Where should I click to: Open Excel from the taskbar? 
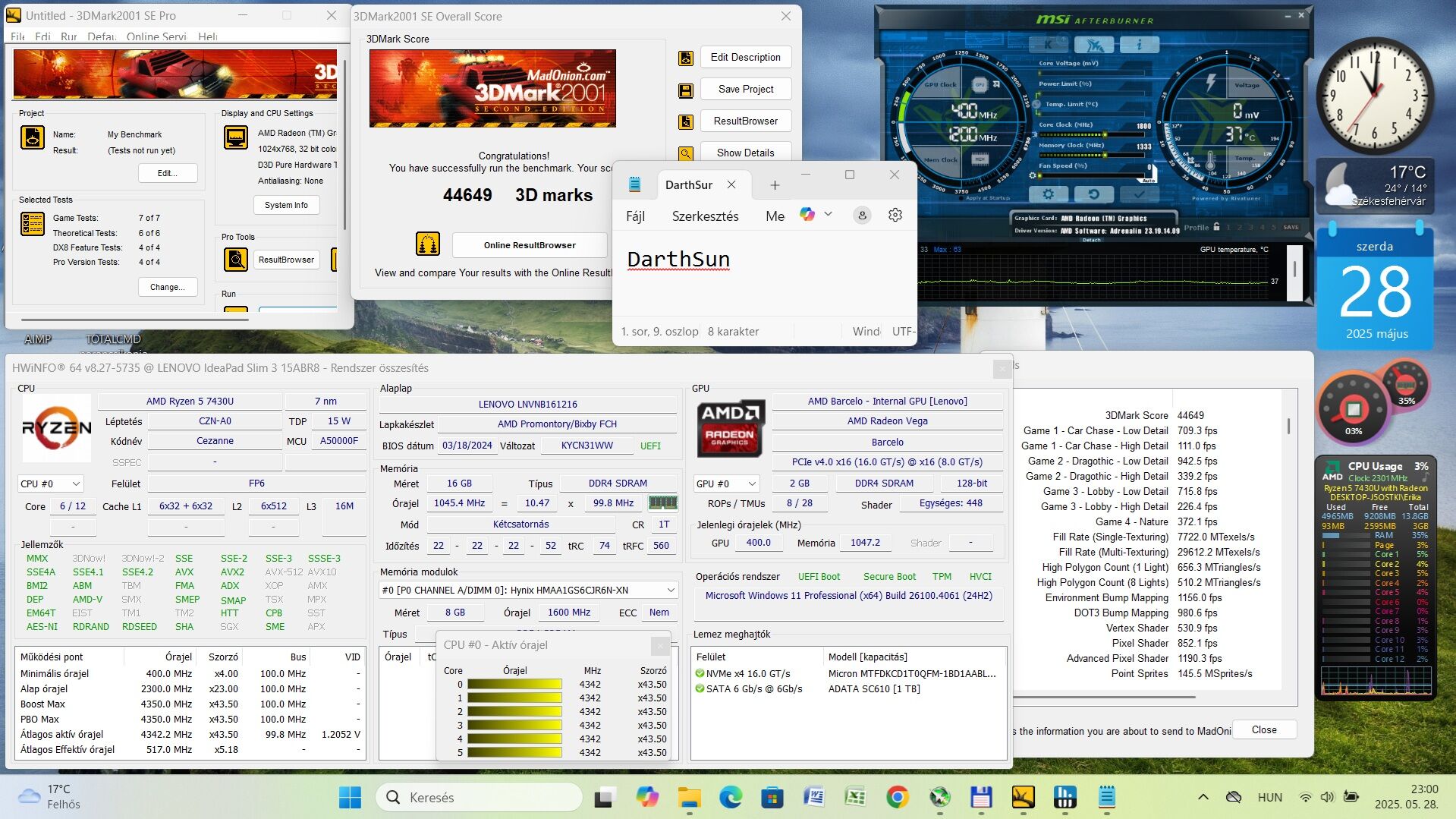(x=855, y=797)
